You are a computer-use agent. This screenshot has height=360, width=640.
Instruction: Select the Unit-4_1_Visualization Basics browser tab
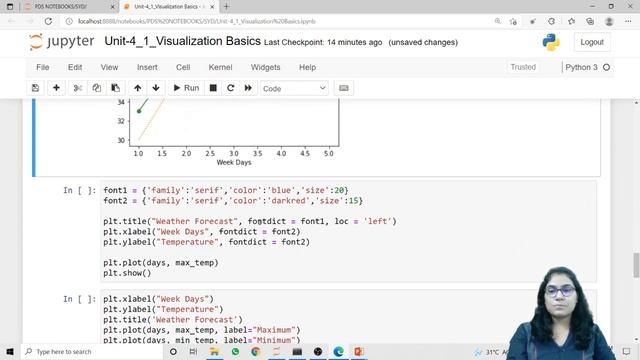coord(169,7)
